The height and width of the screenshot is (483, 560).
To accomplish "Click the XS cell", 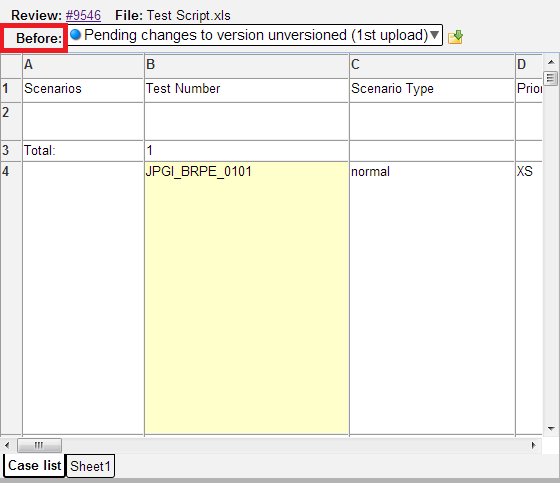I will coord(529,298).
